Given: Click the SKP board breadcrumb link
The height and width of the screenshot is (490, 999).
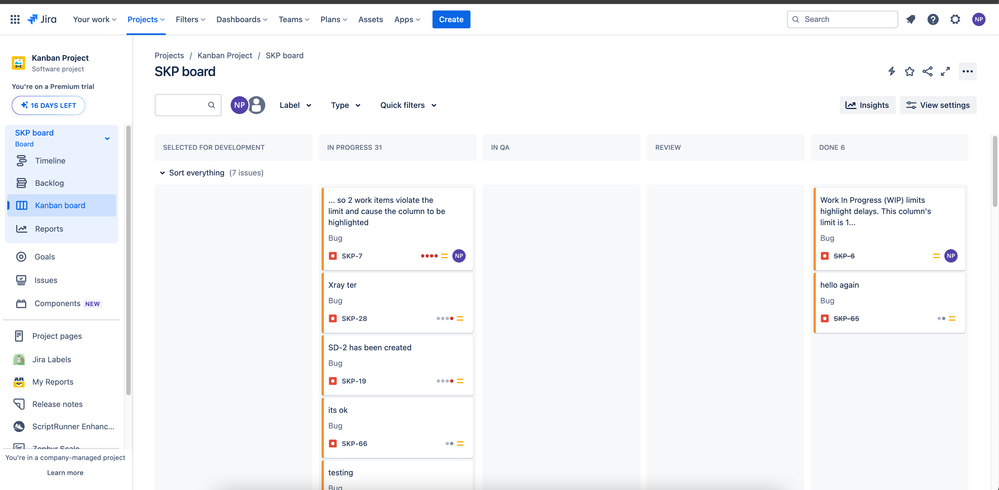Looking at the screenshot, I should [x=284, y=55].
